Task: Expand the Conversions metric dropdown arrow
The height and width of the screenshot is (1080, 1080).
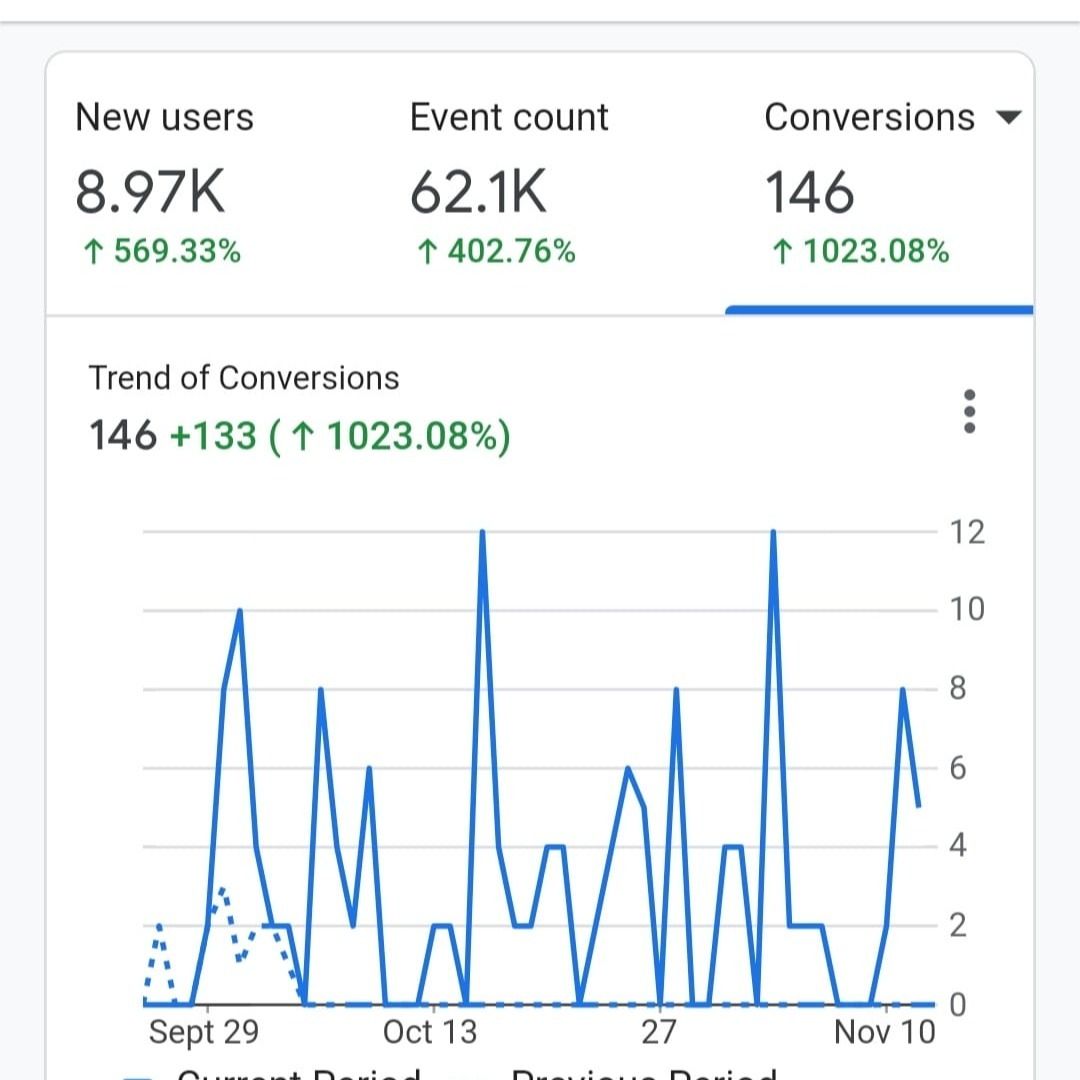Action: [1008, 118]
